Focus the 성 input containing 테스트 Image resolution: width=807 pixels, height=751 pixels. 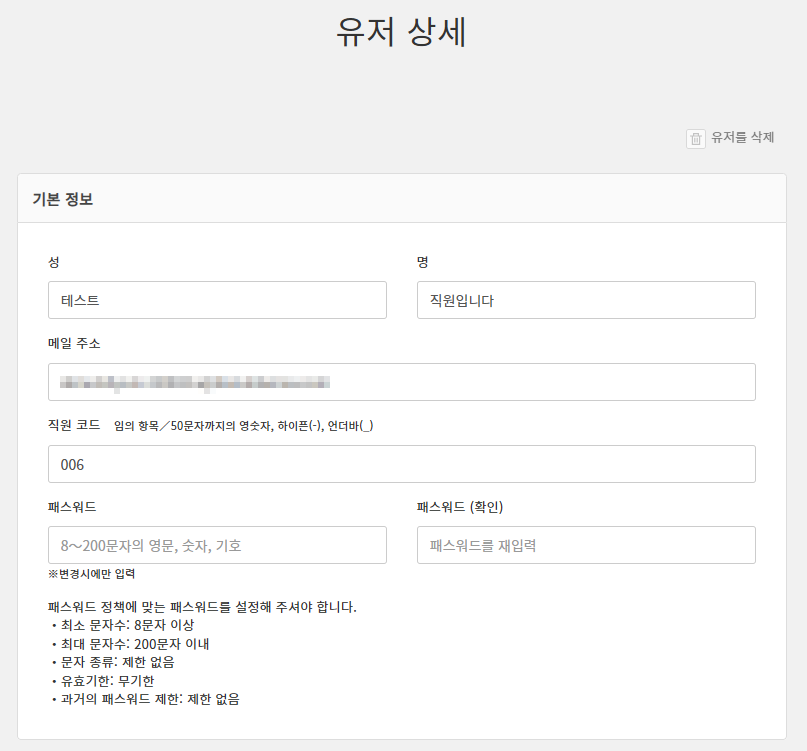point(217,300)
